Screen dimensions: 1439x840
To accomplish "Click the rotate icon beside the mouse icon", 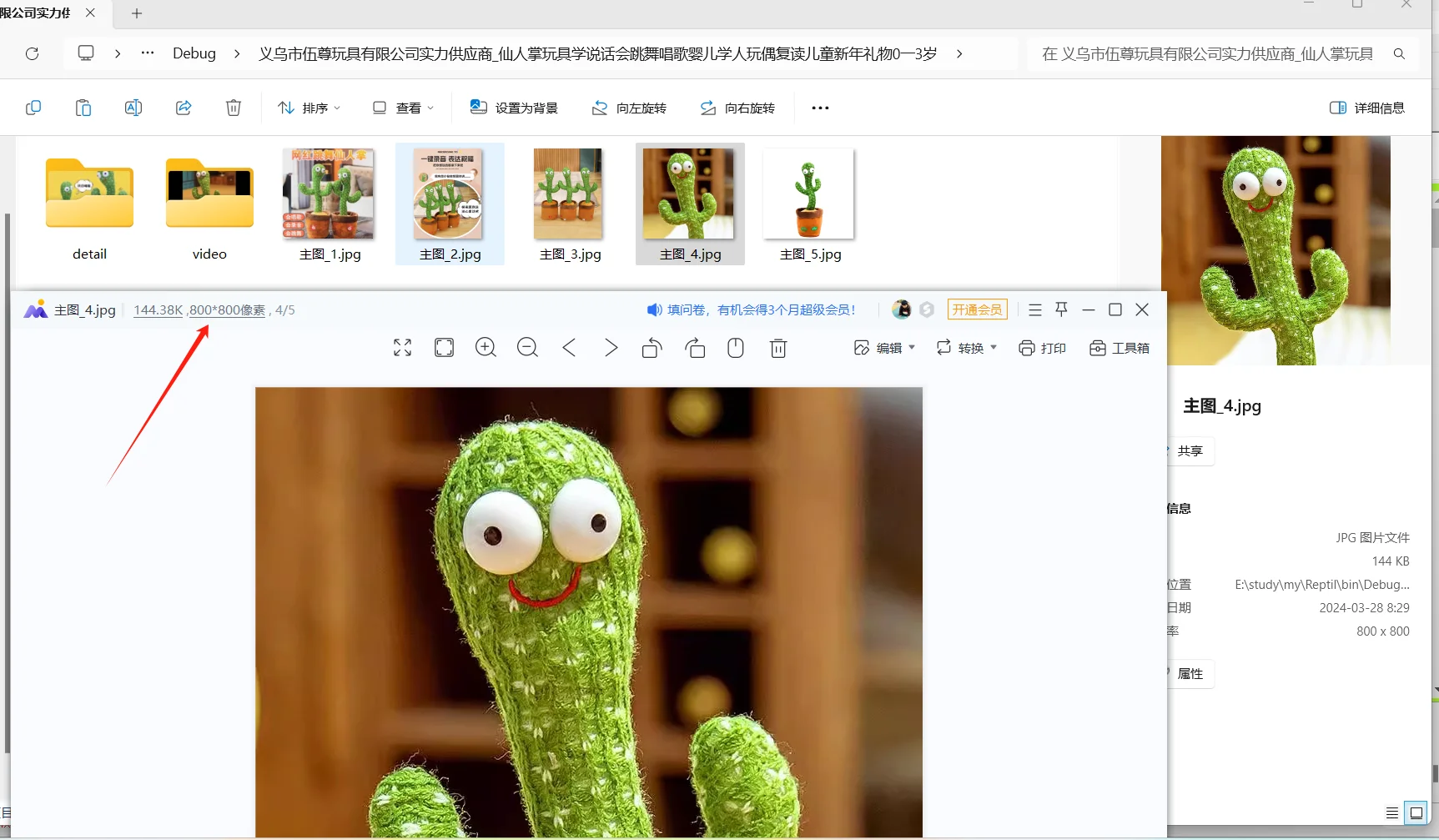I will (695, 348).
